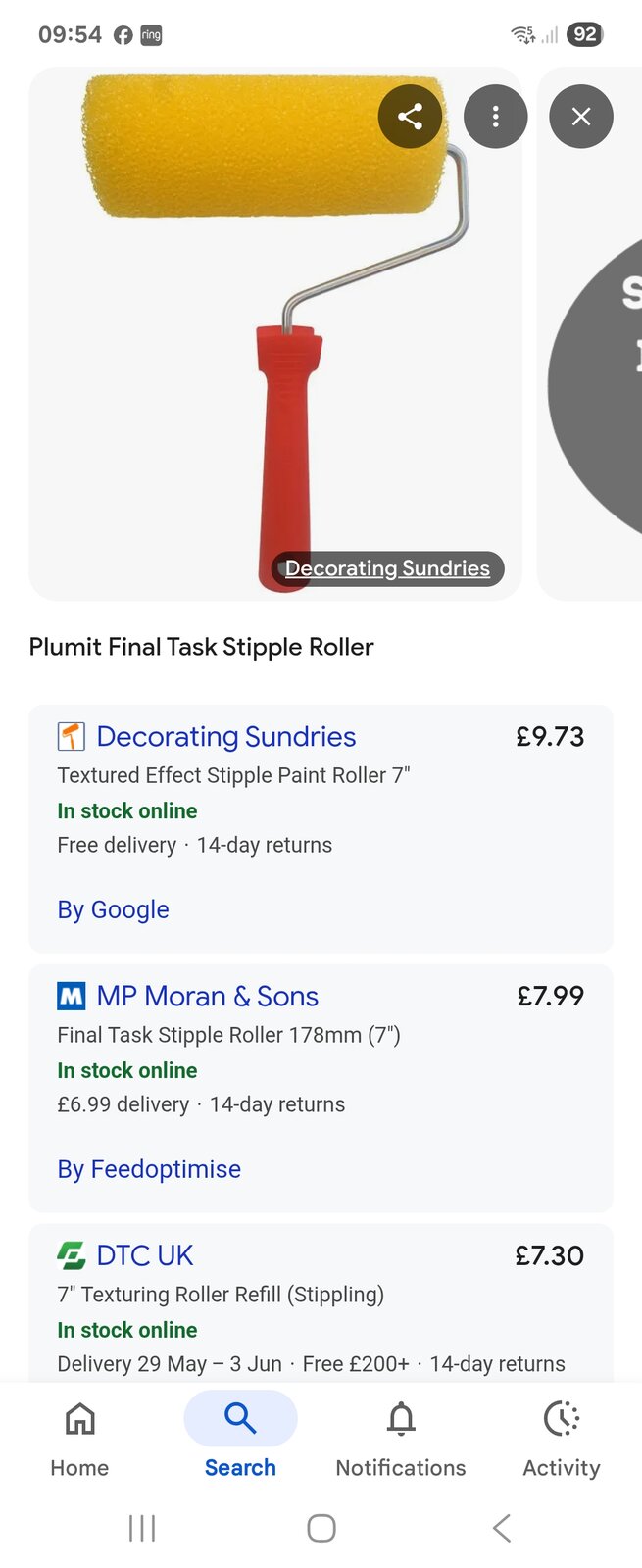Tap the By Google link

click(113, 909)
